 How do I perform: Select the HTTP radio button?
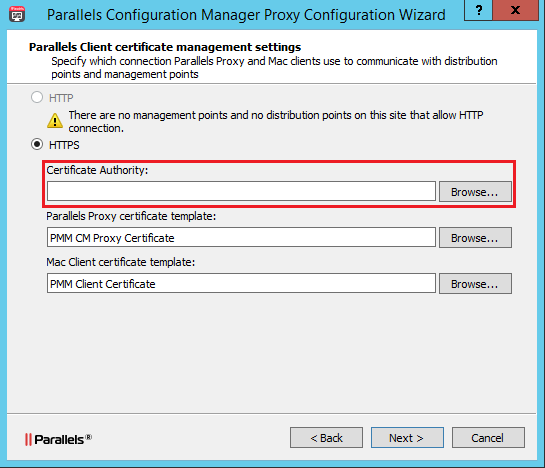[x=37, y=97]
